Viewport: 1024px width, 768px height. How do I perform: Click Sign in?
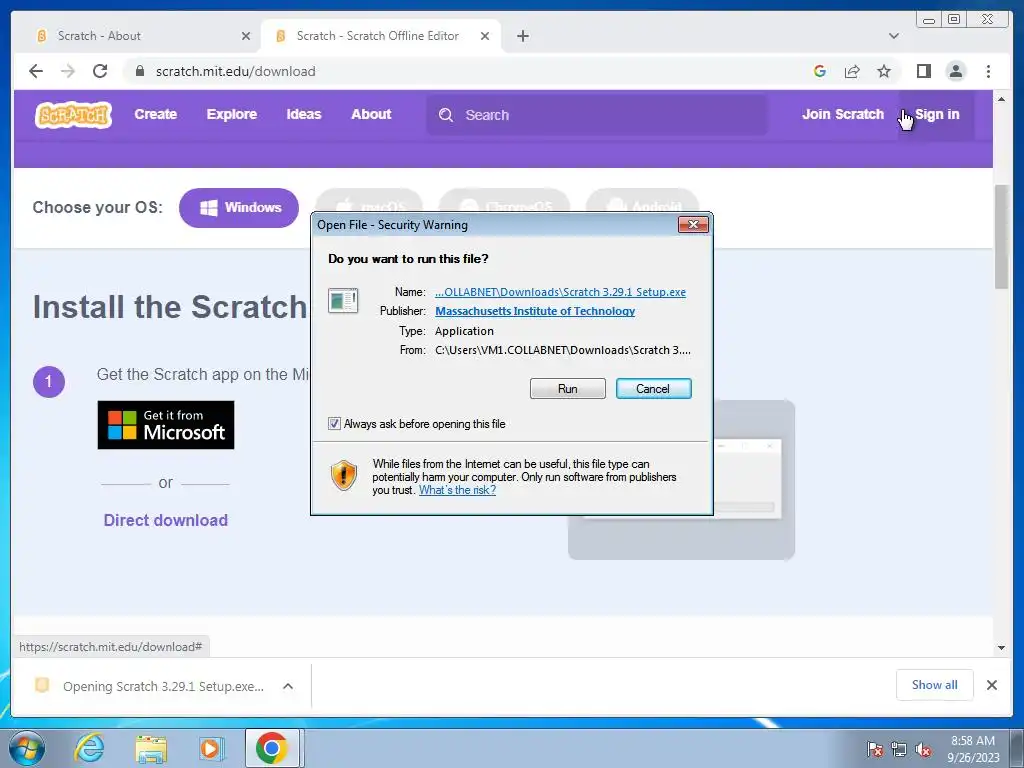point(936,114)
